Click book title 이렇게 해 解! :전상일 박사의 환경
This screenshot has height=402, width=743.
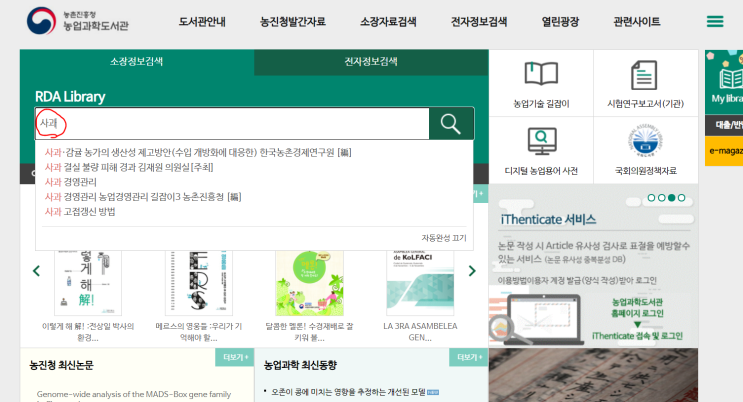pyautogui.click(x=88, y=332)
